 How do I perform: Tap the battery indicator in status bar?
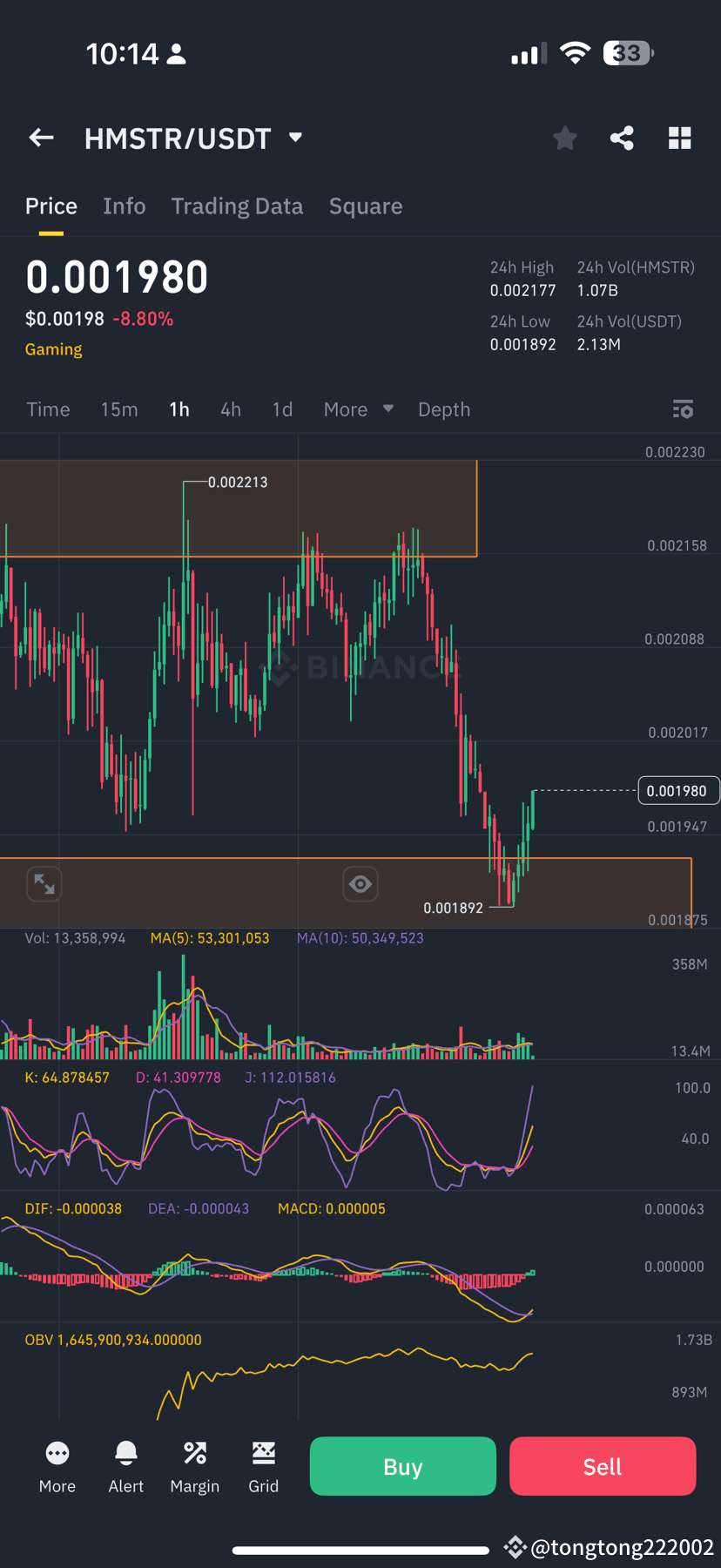click(629, 53)
